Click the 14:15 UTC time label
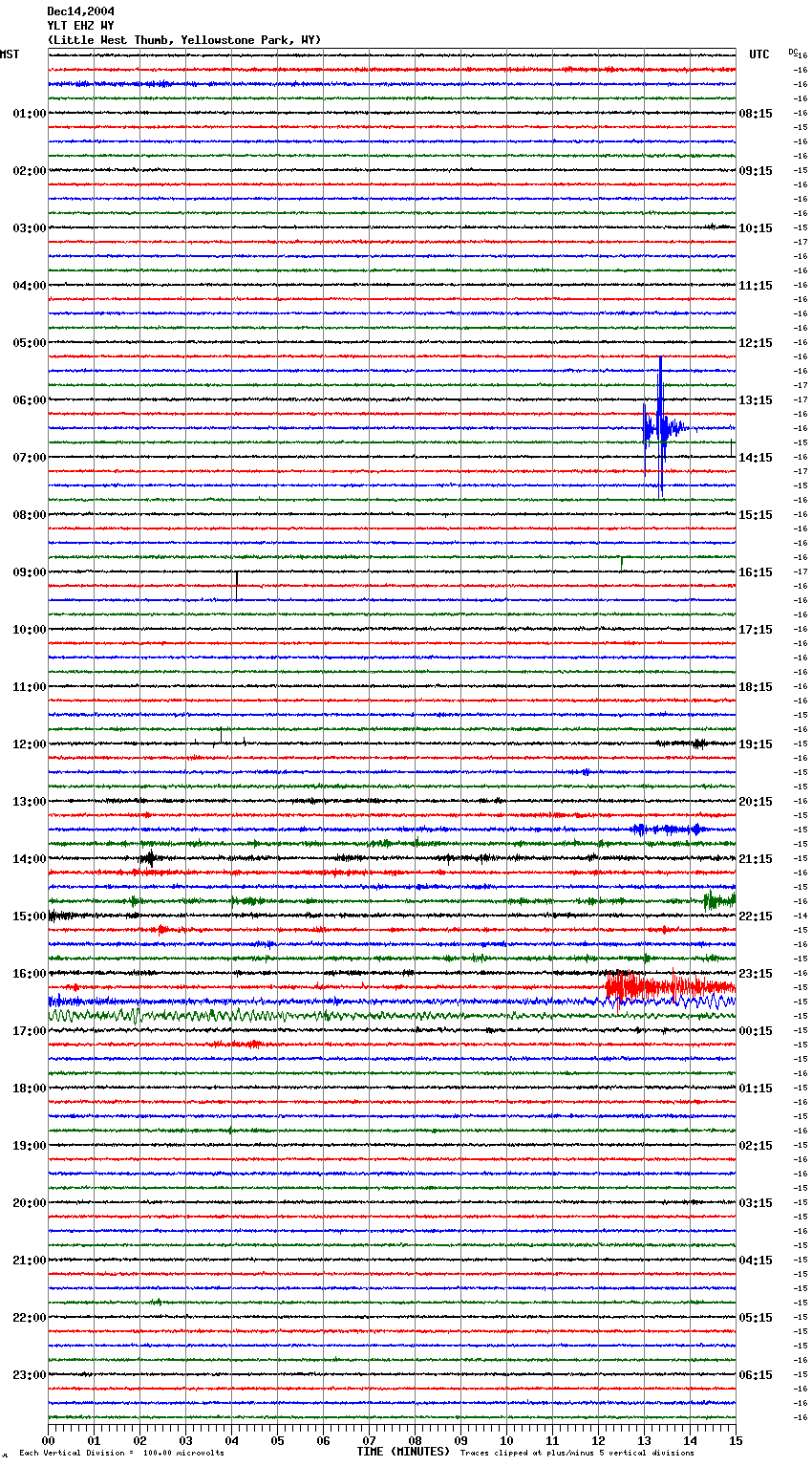The height and width of the screenshot is (1466, 812). tap(756, 458)
